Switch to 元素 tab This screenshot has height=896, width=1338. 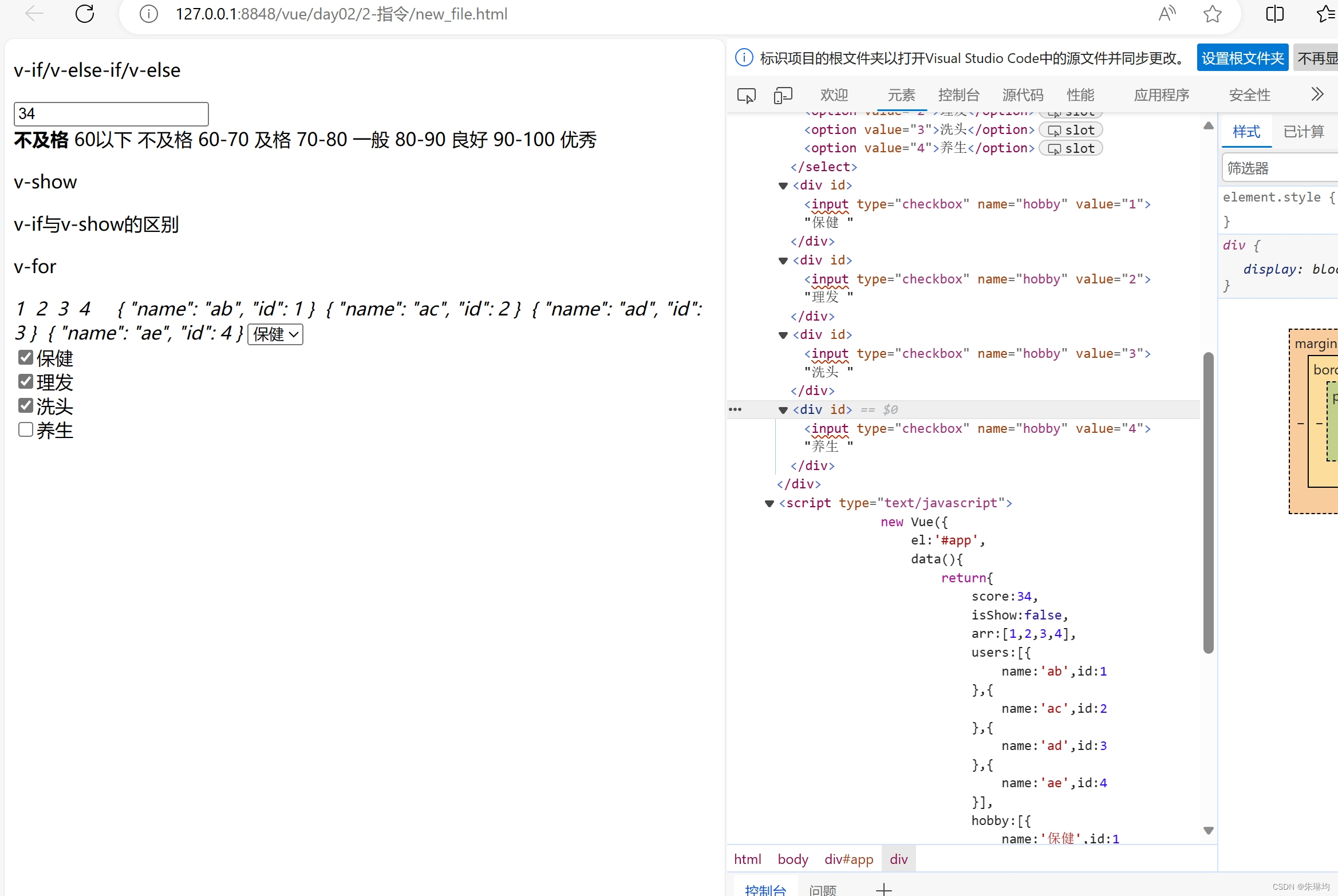[901, 94]
